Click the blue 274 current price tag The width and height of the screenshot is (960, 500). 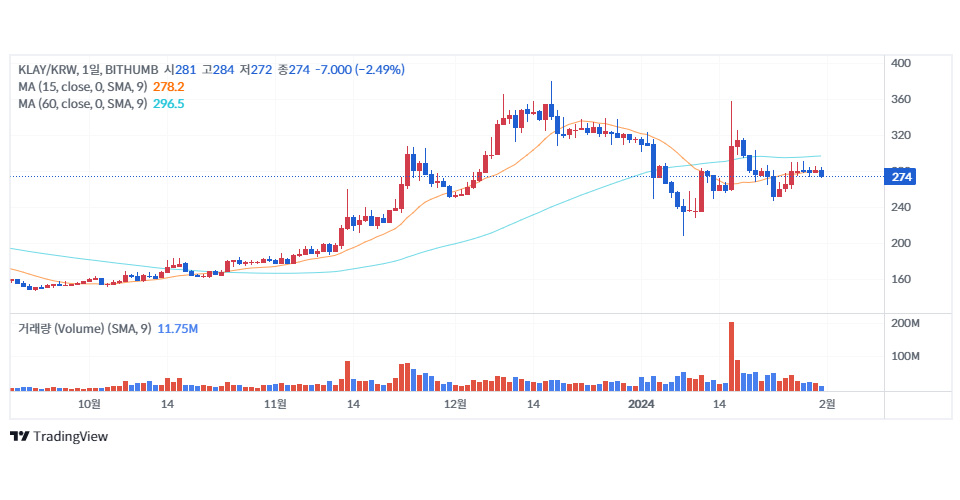click(902, 177)
